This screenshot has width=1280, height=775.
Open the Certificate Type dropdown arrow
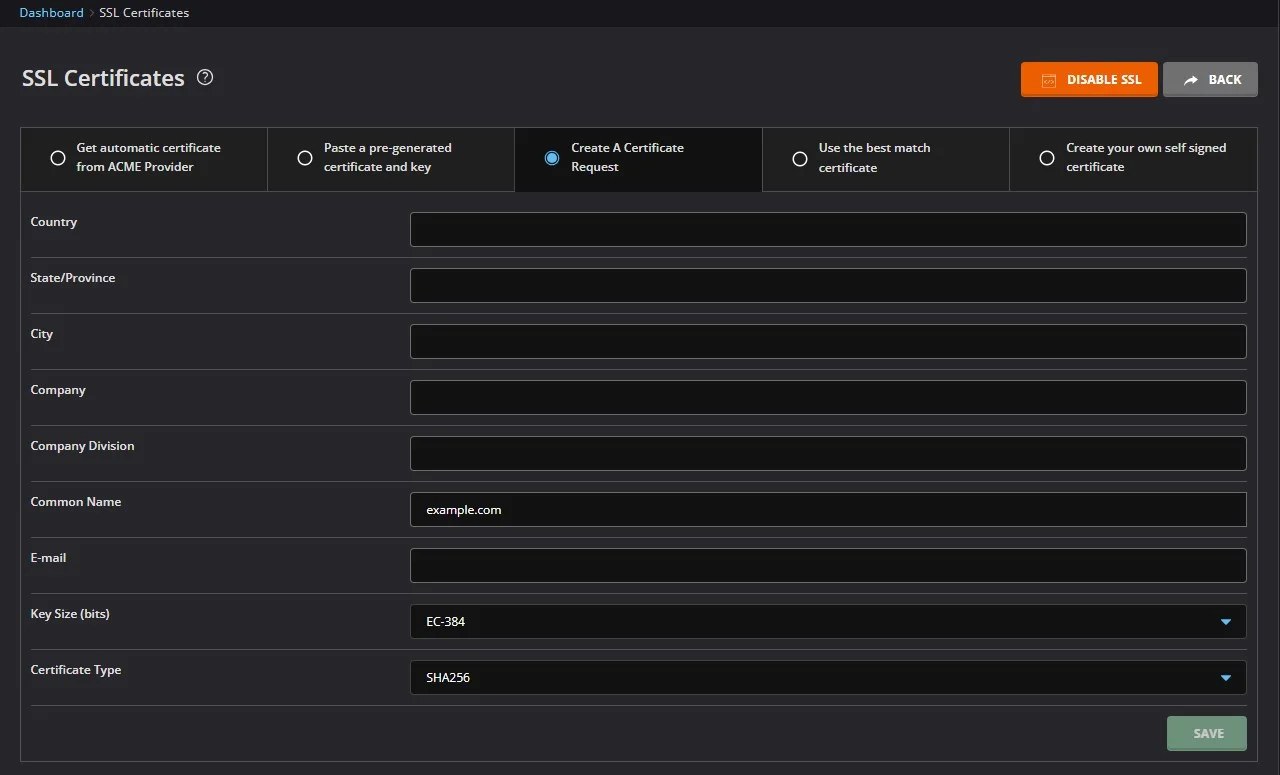[1226, 678]
